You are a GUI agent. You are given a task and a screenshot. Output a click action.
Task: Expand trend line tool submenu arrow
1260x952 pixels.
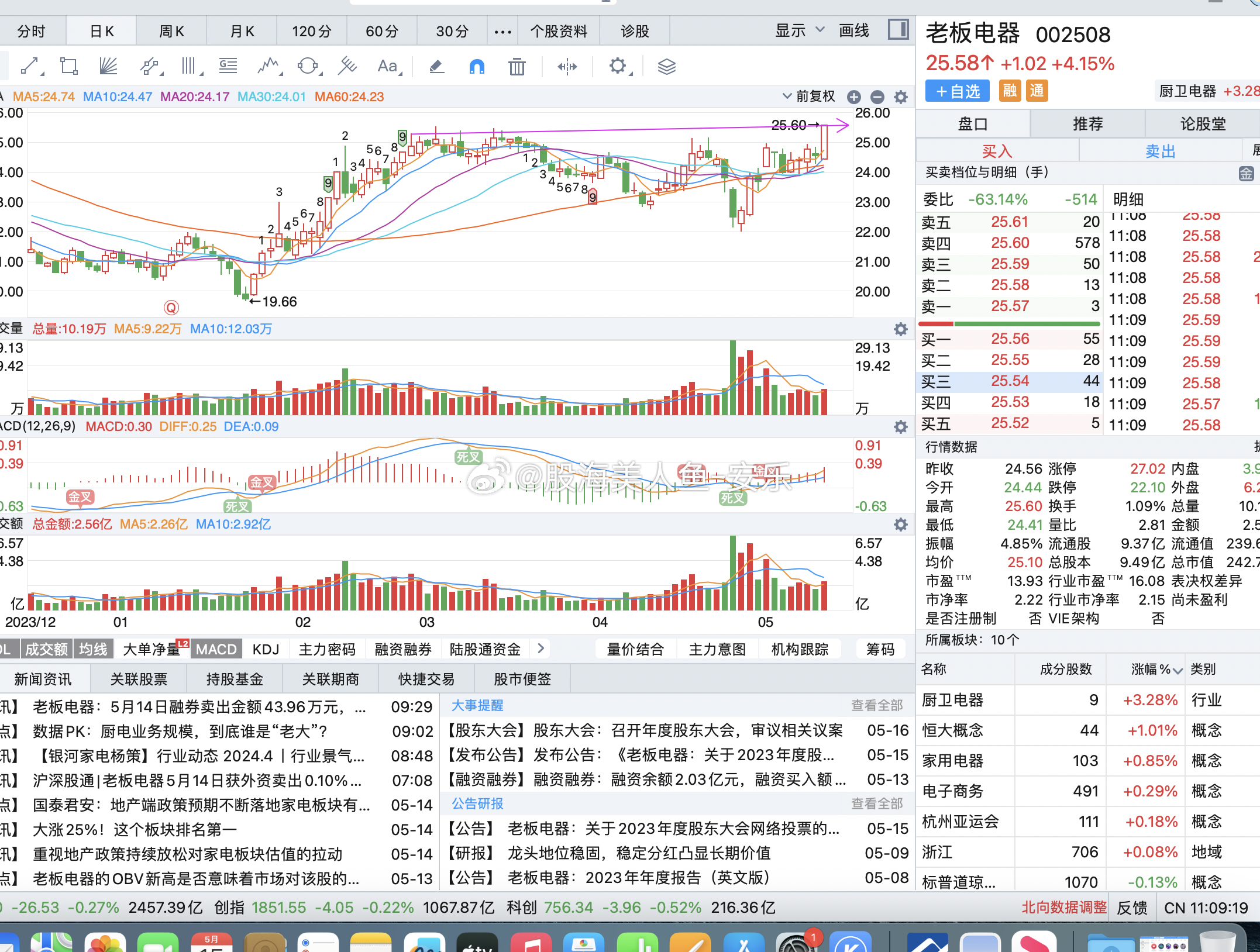pos(42,74)
